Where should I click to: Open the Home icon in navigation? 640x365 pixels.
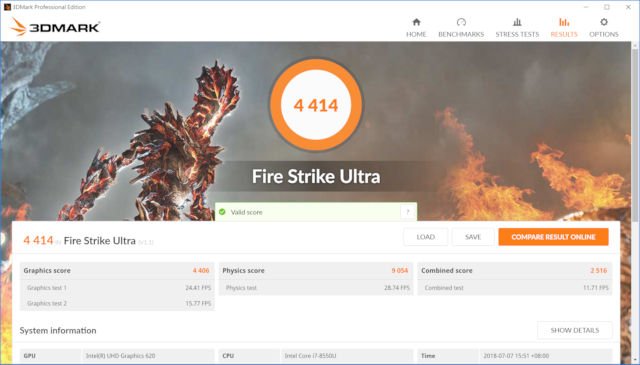tap(416, 22)
